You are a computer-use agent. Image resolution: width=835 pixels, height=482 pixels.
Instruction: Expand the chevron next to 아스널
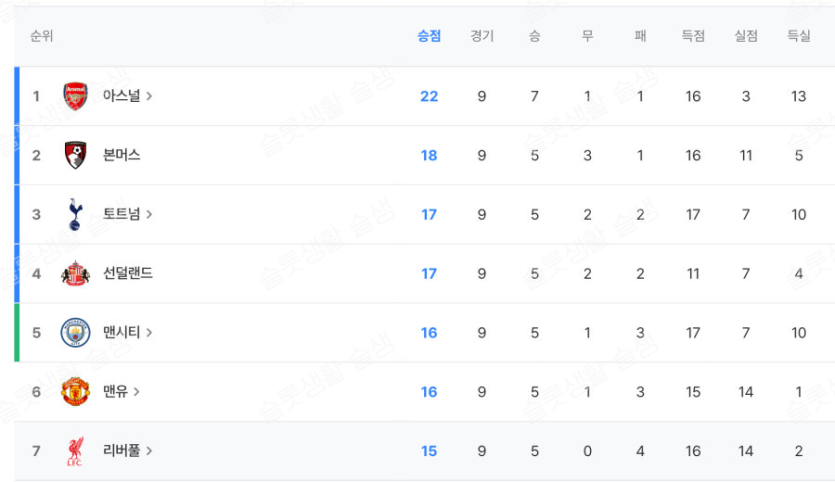pyautogui.click(x=149, y=96)
